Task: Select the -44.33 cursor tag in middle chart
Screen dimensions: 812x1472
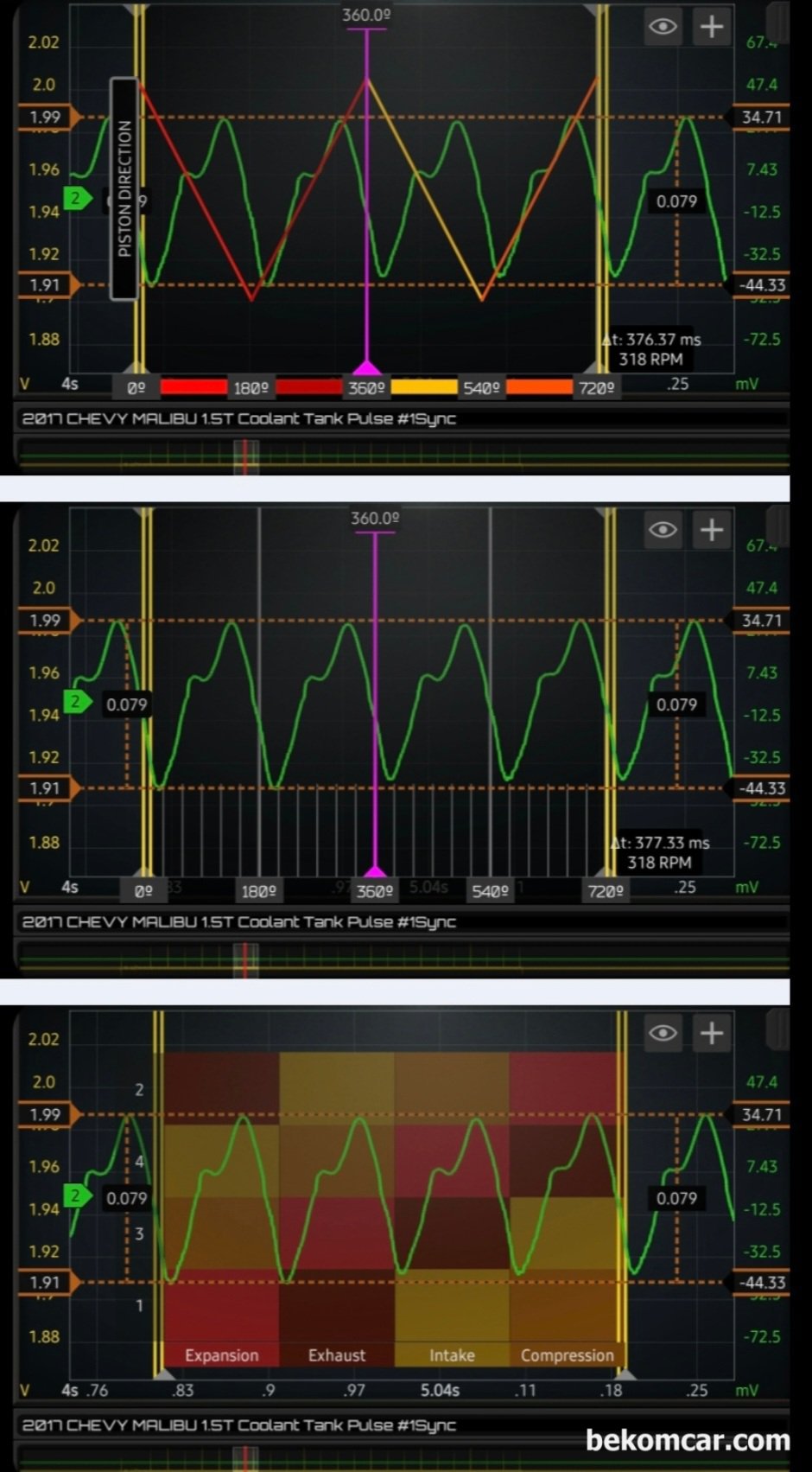Action: (x=762, y=788)
